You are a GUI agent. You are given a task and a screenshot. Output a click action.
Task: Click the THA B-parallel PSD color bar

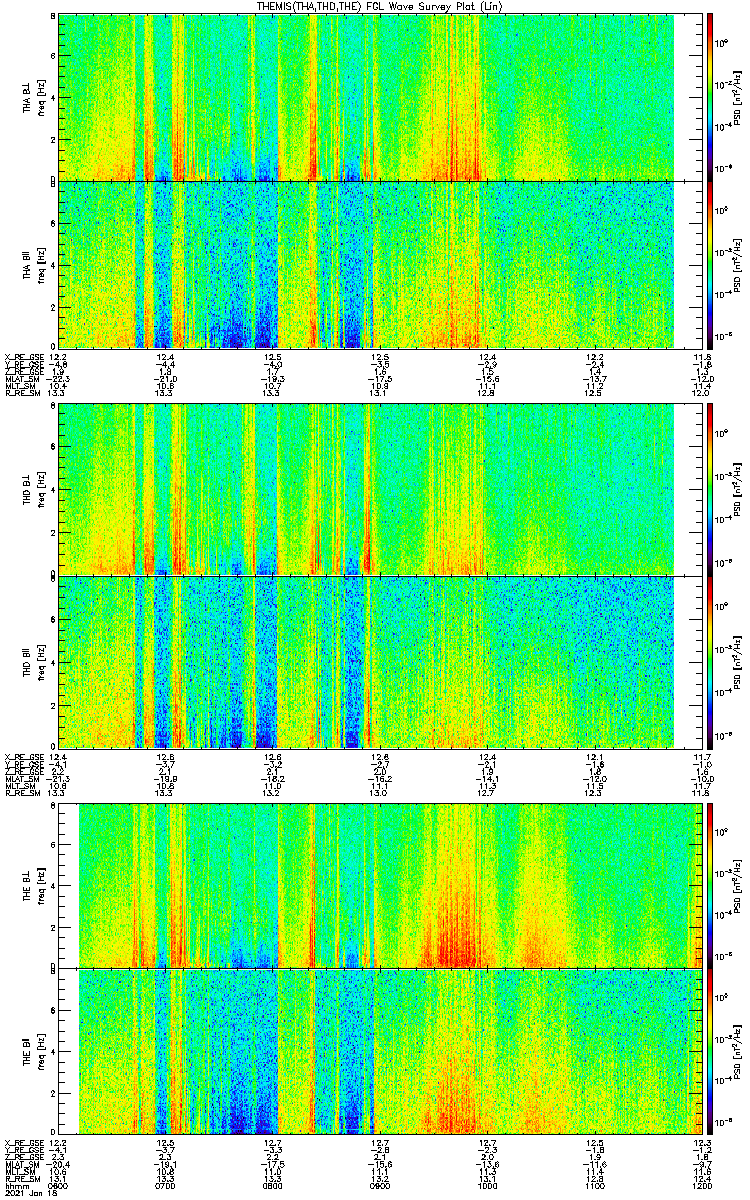(710, 264)
